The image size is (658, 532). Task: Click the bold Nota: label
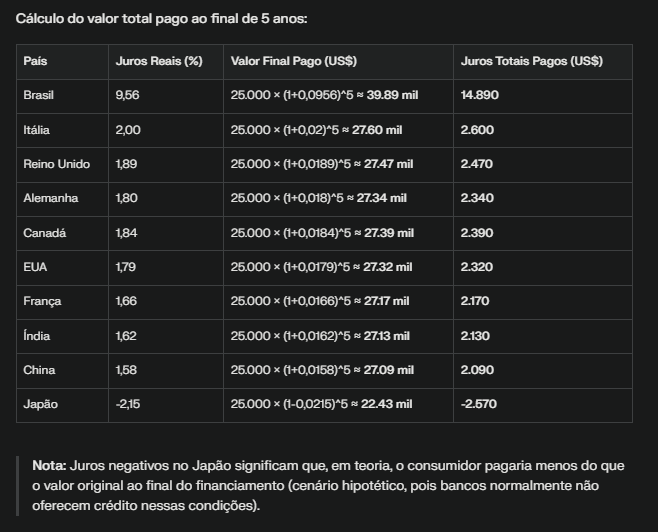coord(49,466)
